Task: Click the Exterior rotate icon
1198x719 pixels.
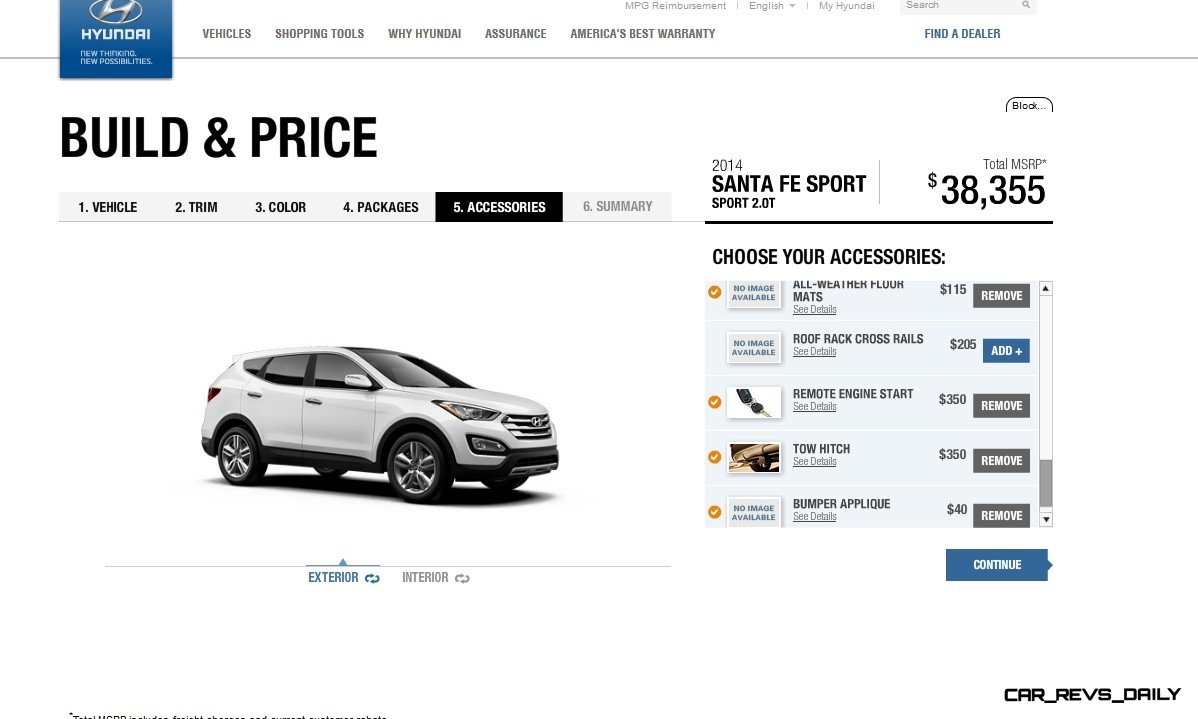Action: coord(372,578)
